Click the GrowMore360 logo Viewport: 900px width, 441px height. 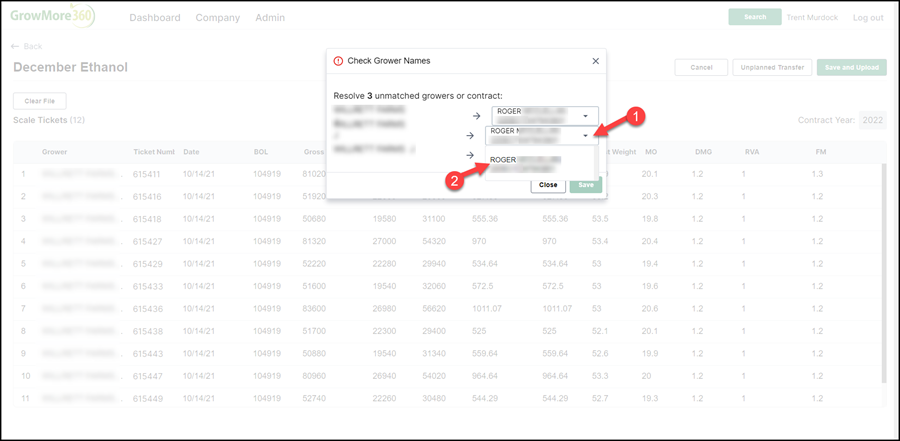pos(53,16)
